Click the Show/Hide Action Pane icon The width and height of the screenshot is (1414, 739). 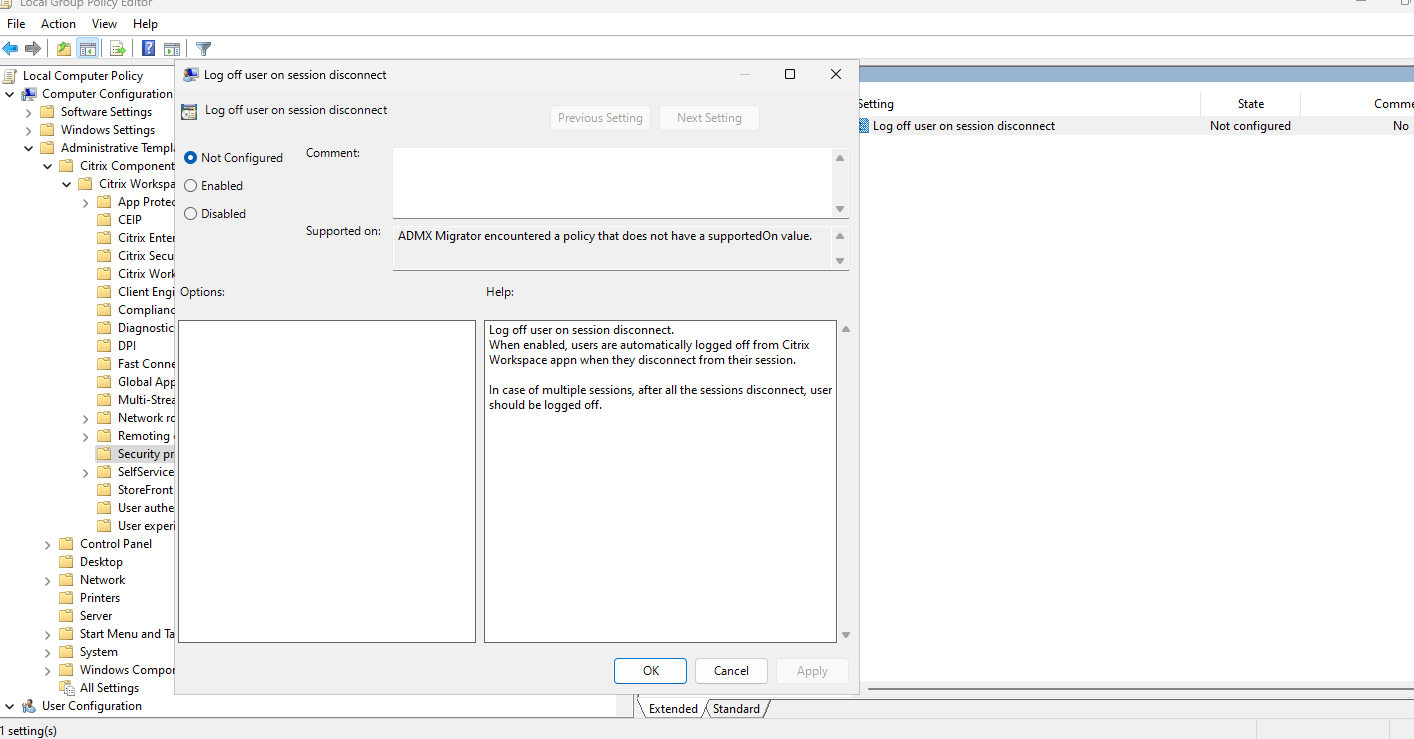point(172,48)
